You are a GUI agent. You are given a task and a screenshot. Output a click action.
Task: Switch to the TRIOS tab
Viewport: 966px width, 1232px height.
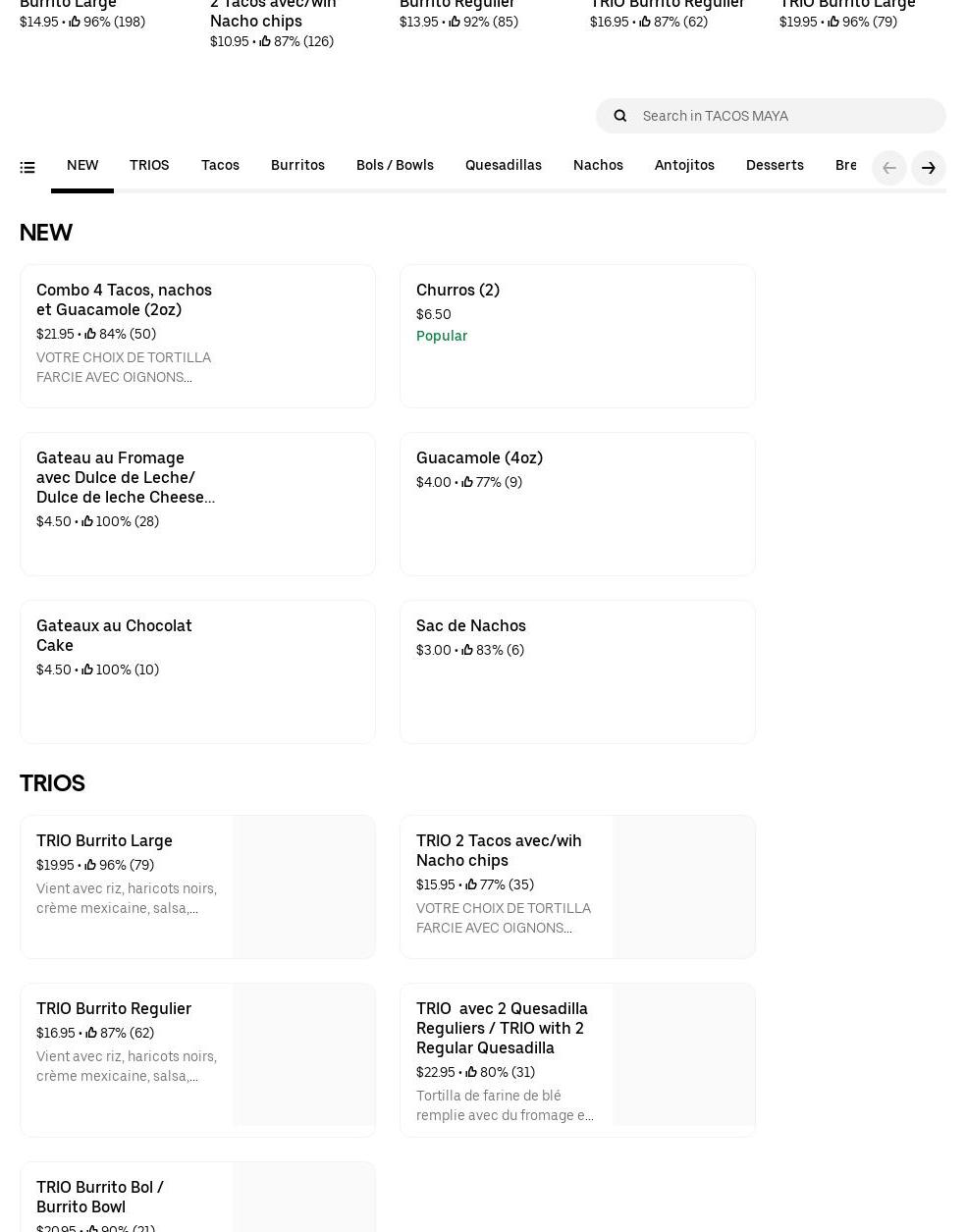149,166
